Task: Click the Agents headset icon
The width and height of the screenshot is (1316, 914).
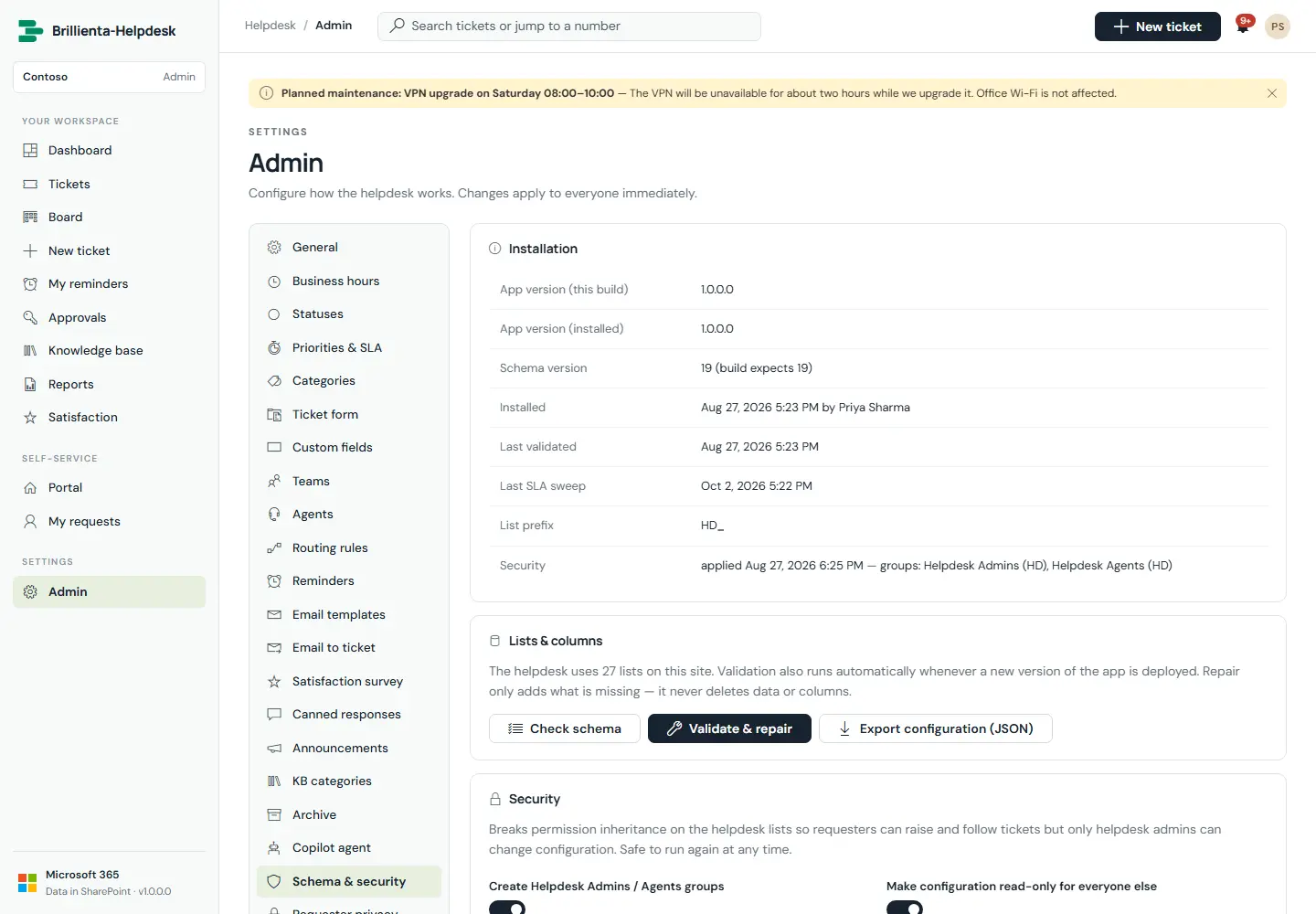Action: tap(274, 514)
